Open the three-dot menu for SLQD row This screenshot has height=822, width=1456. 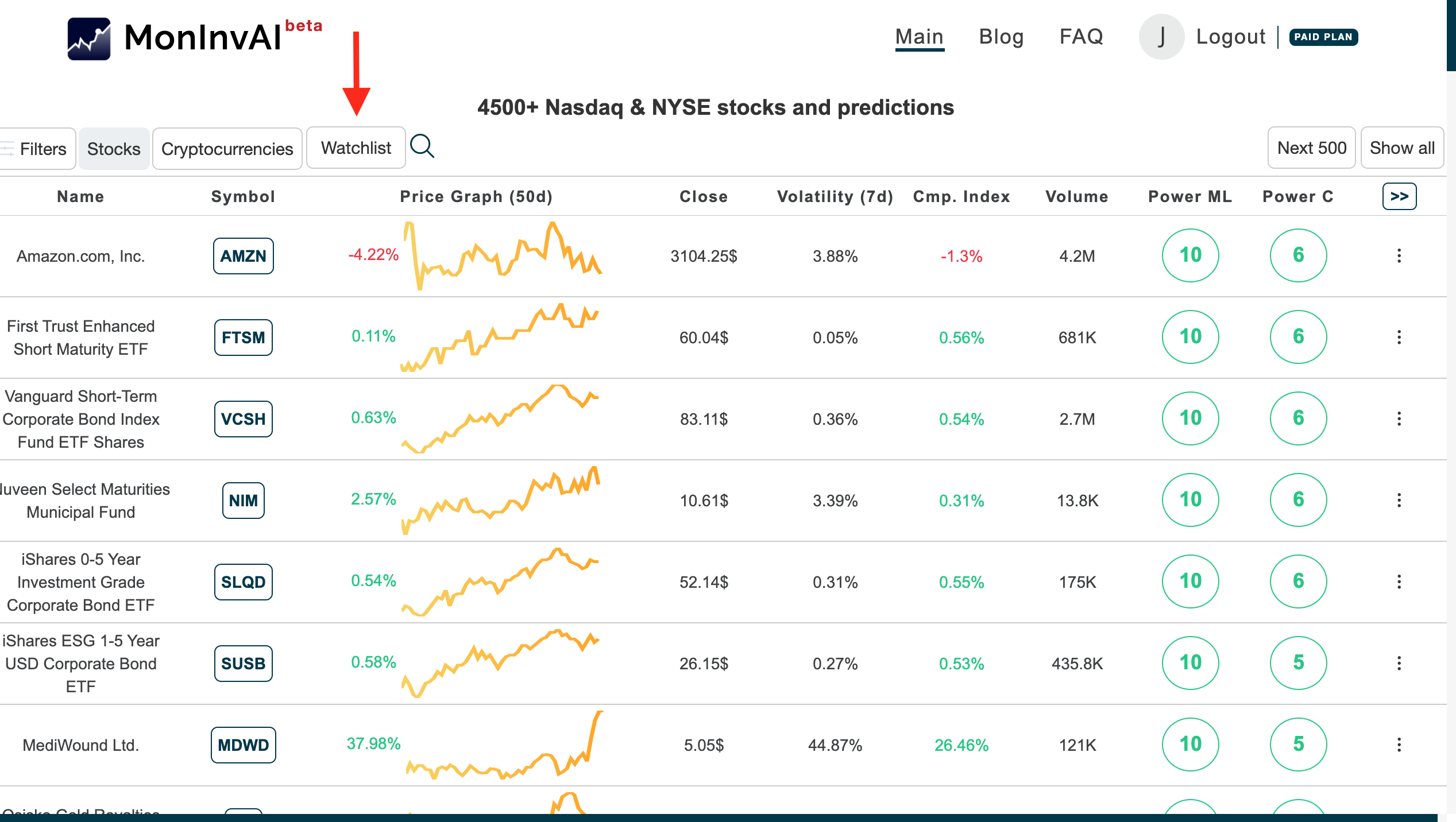[1399, 581]
